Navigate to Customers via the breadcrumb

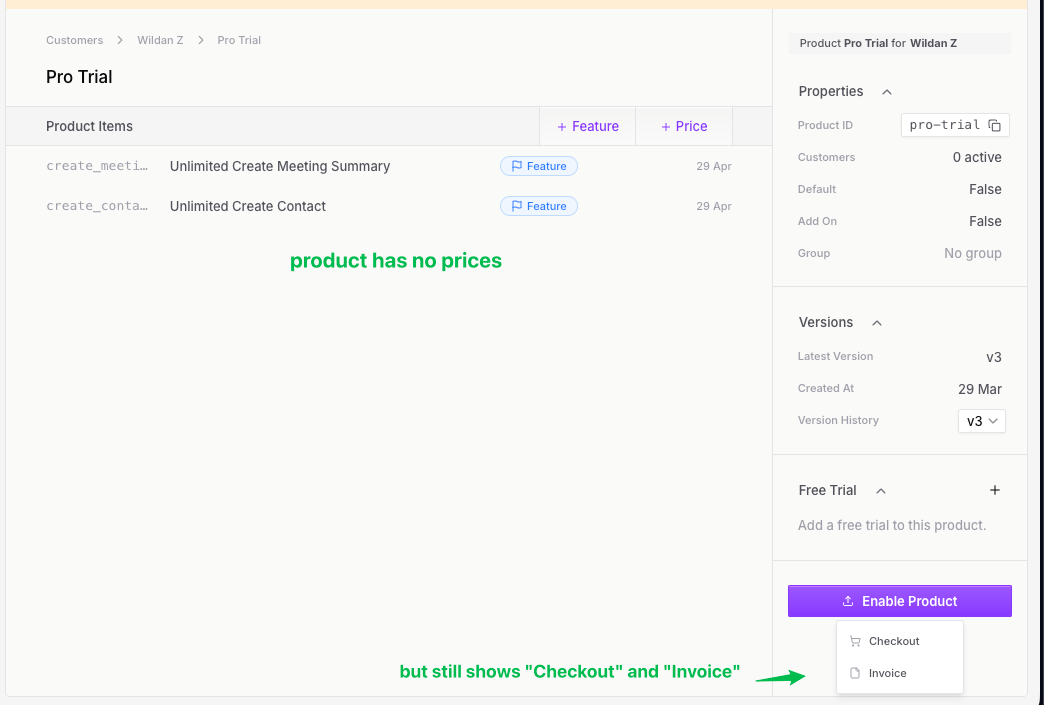pyautogui.click(x=74, y=40)
